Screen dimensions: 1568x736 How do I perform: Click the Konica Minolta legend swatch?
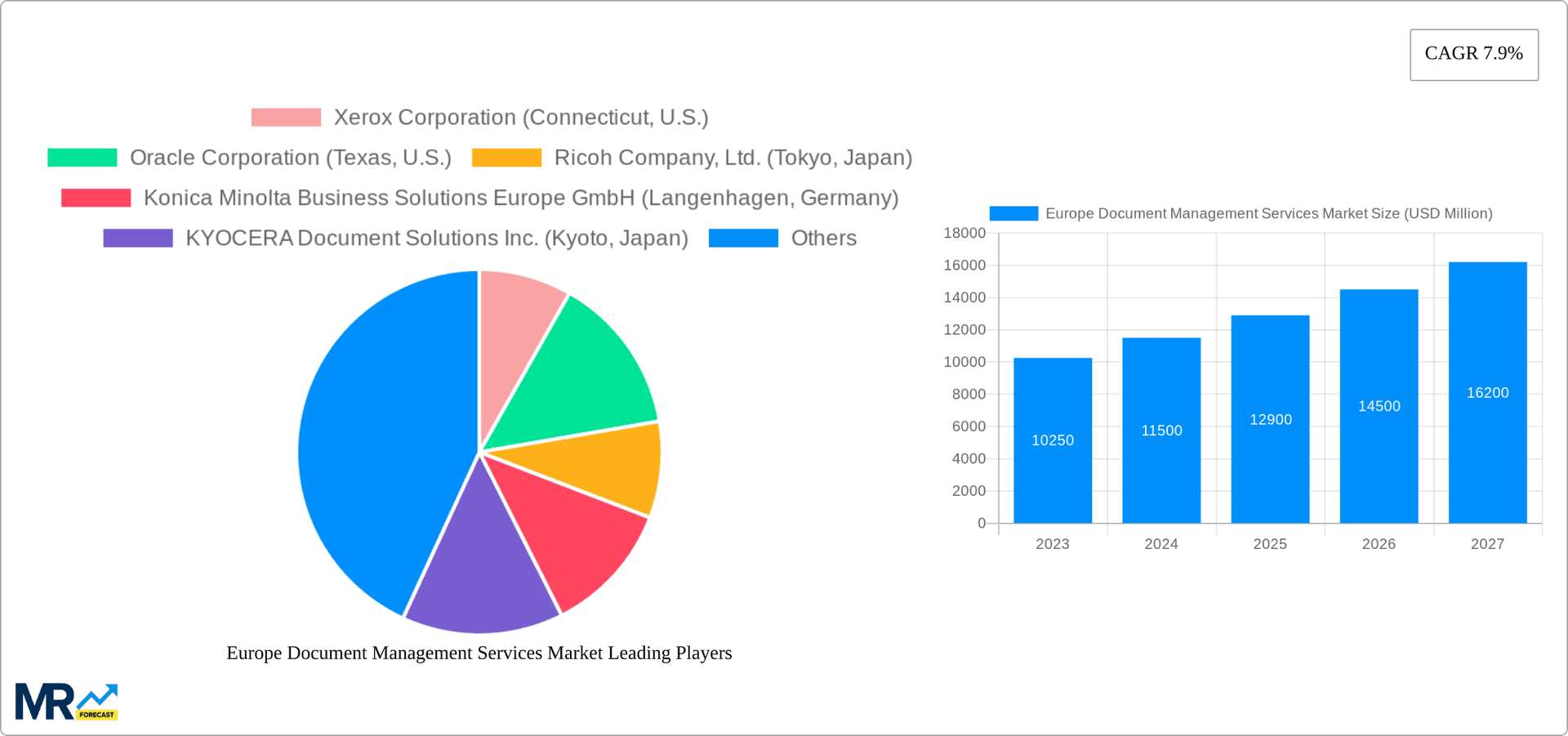(96, 198)
